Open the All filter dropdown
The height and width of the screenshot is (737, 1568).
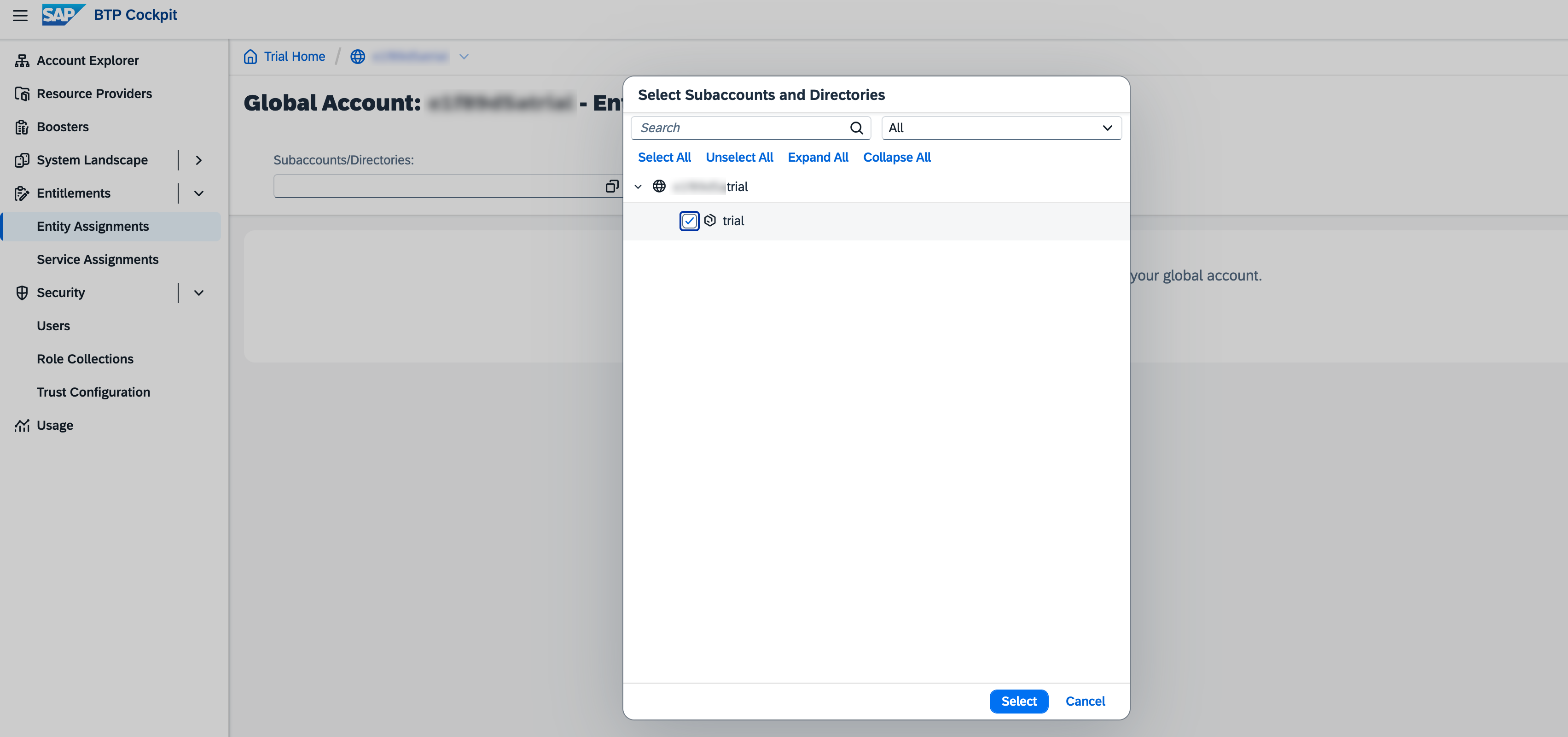click(1001, 128)
